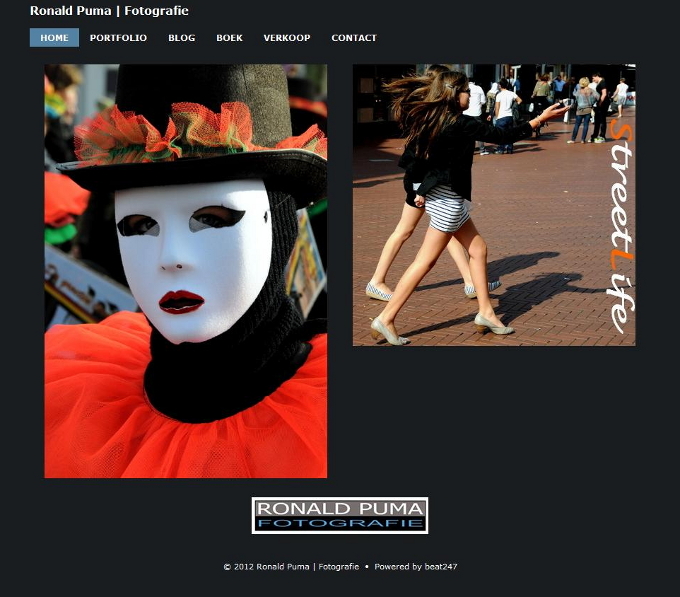
Task: Click the red lips on the white mask
Action: coord(181,301)
